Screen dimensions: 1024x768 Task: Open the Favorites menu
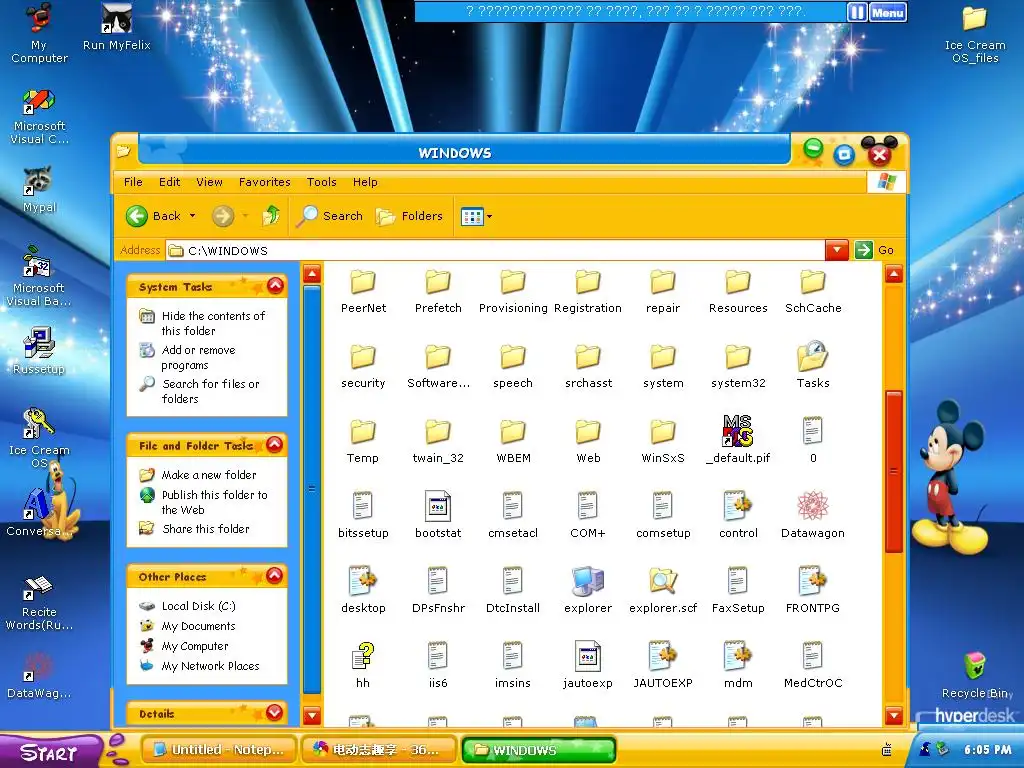[x=264, y=182]
